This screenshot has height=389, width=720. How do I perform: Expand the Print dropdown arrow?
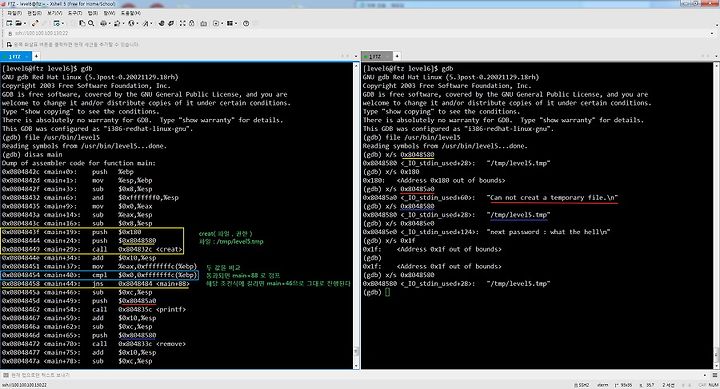(109, 23)
